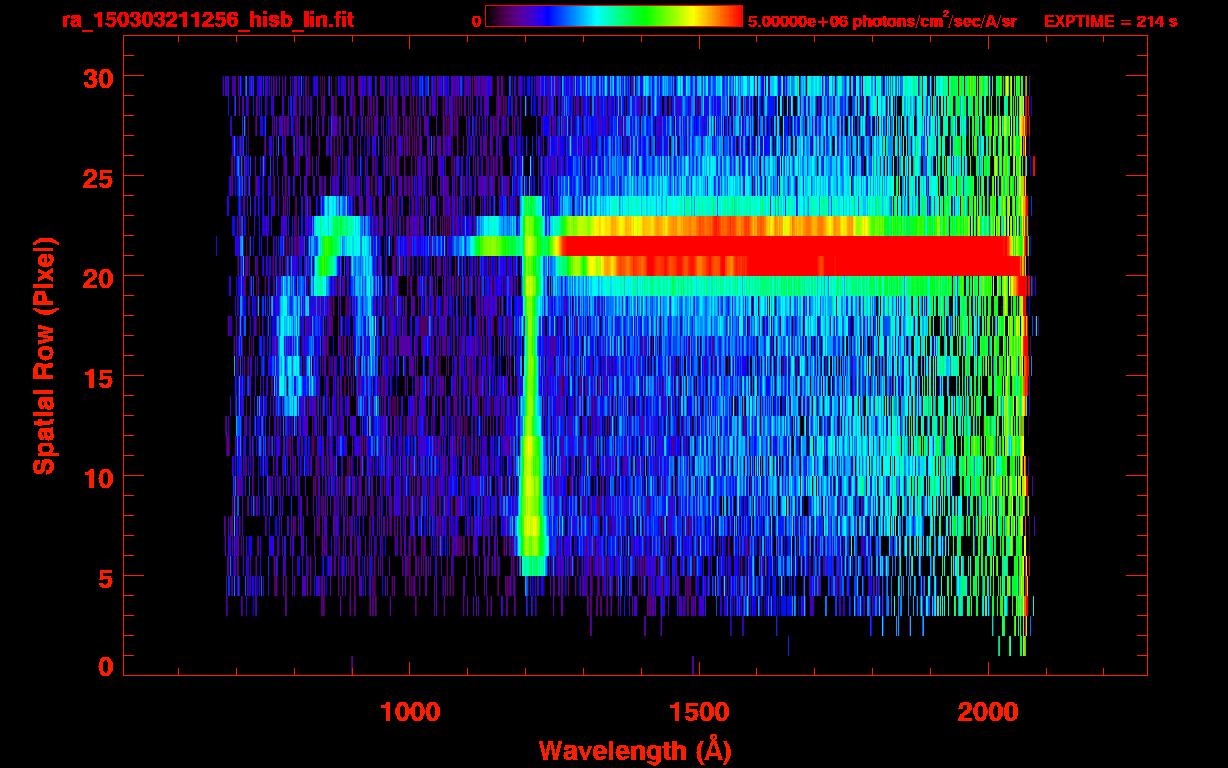Click the x-axis tick label 2000
This screenshot has width=1228, height=768.
(988, 712)
